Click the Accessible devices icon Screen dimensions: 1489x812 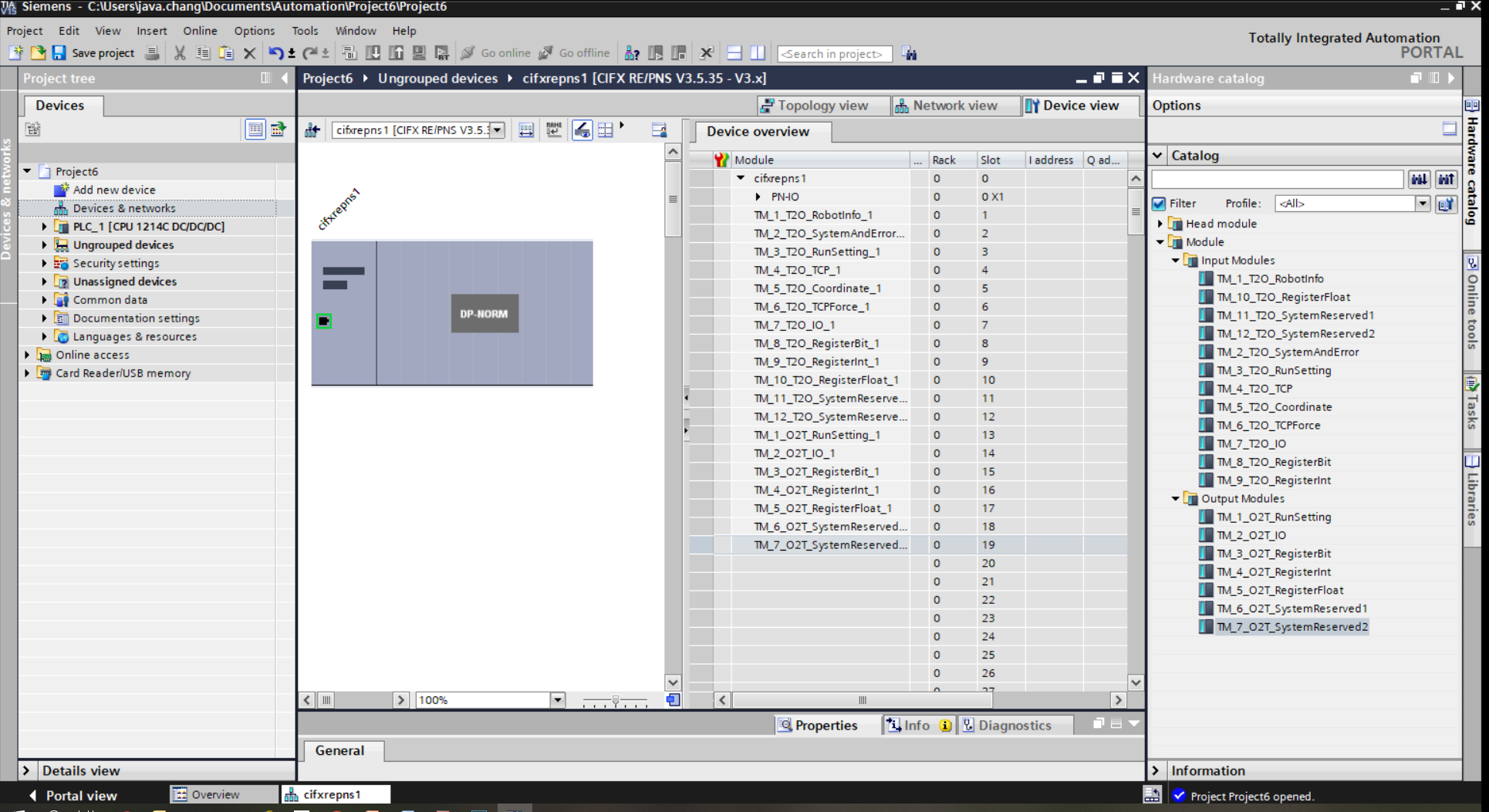tap(632, 53)
